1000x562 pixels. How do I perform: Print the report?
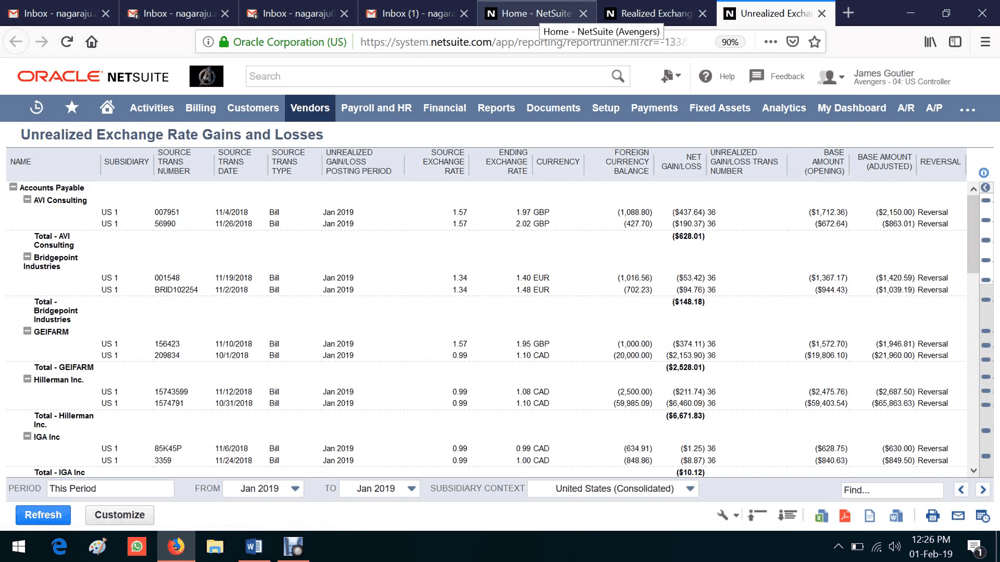point(932,515)
